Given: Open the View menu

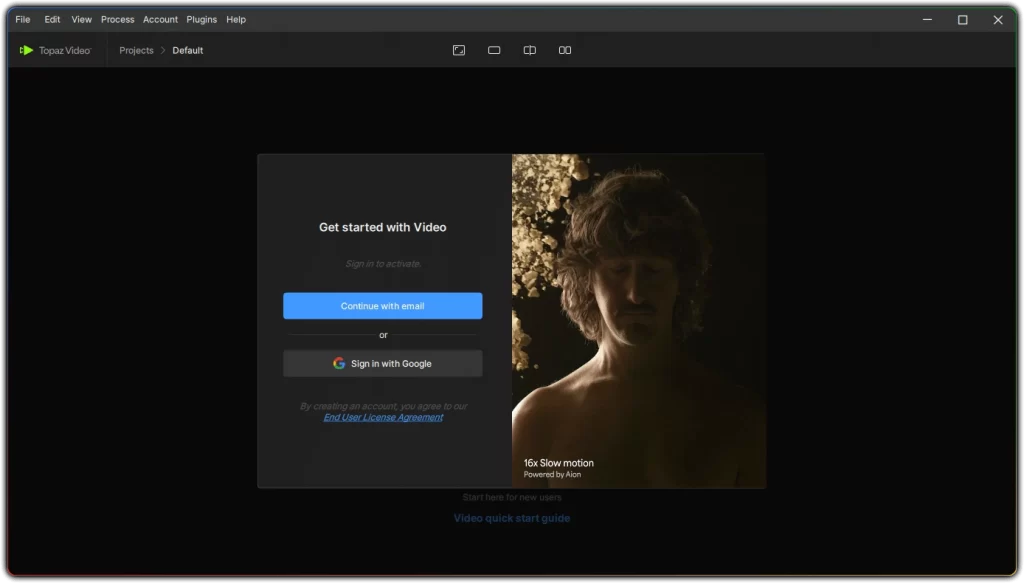Looking at the screenshot, I should pyautogui.click(x=81, y=19).
